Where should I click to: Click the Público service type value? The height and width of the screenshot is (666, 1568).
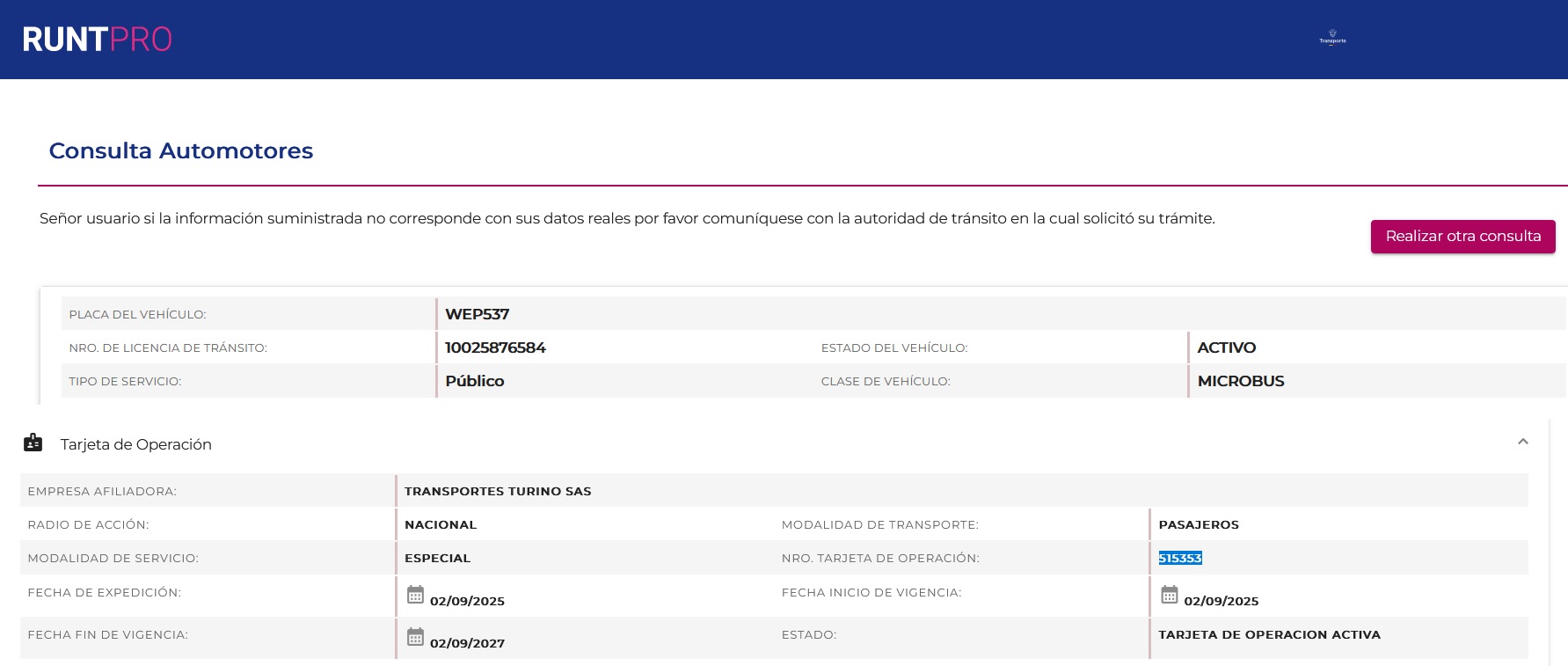point(474,381)
